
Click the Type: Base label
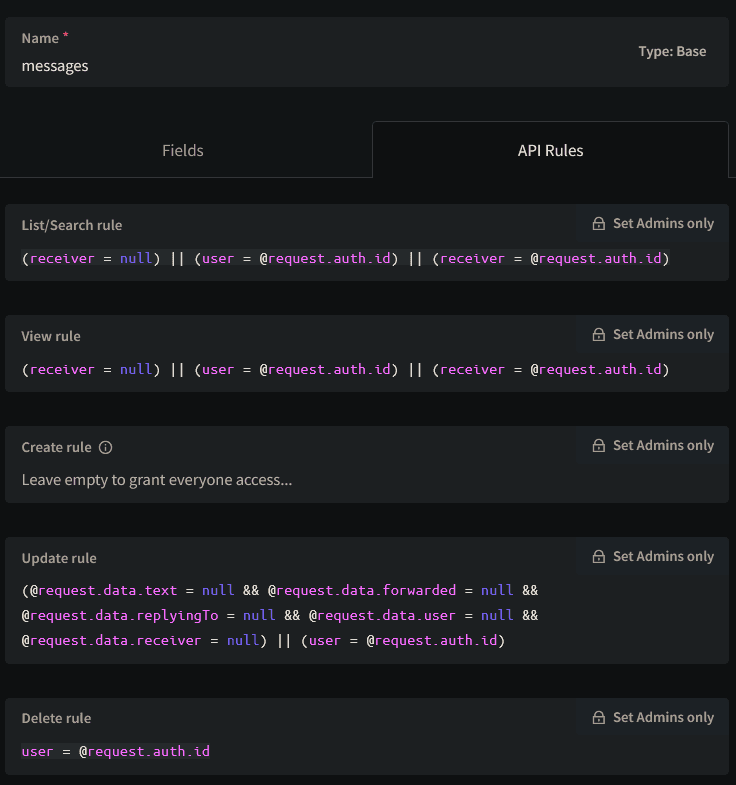pos(672,51)
